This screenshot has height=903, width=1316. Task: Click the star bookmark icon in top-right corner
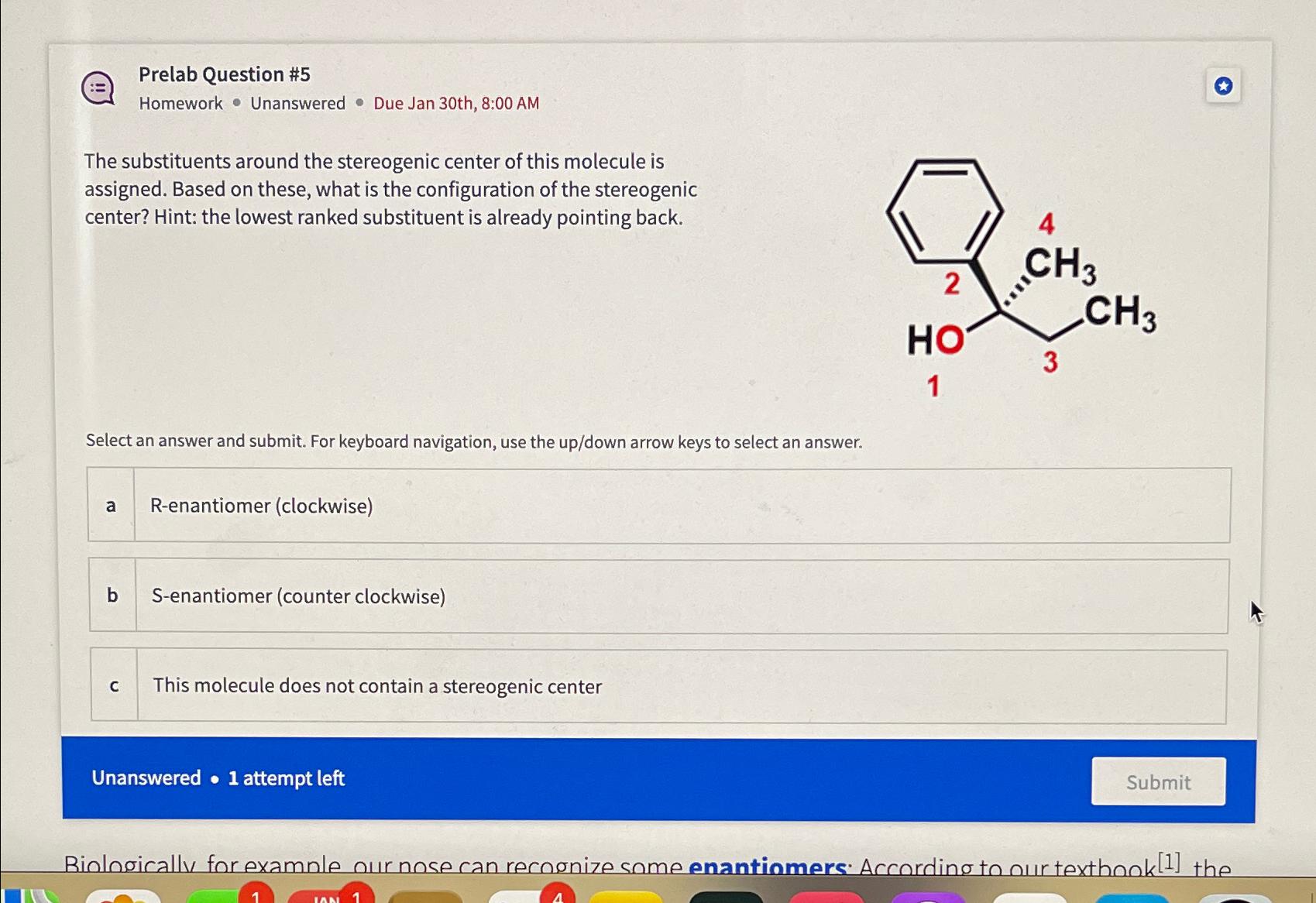(1225, 85)
